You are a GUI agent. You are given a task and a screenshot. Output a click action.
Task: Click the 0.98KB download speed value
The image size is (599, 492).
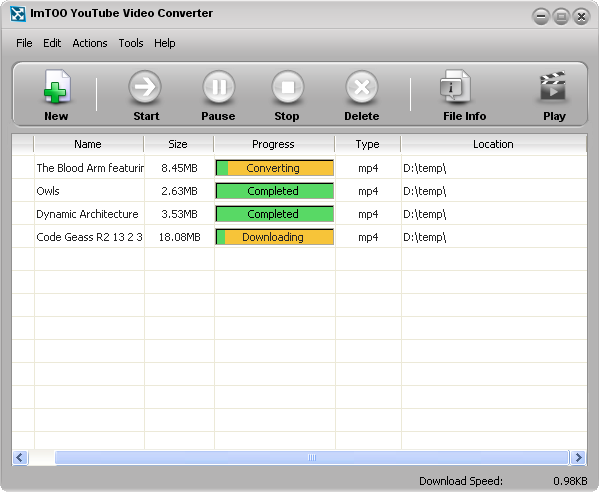tap(570, 481)
